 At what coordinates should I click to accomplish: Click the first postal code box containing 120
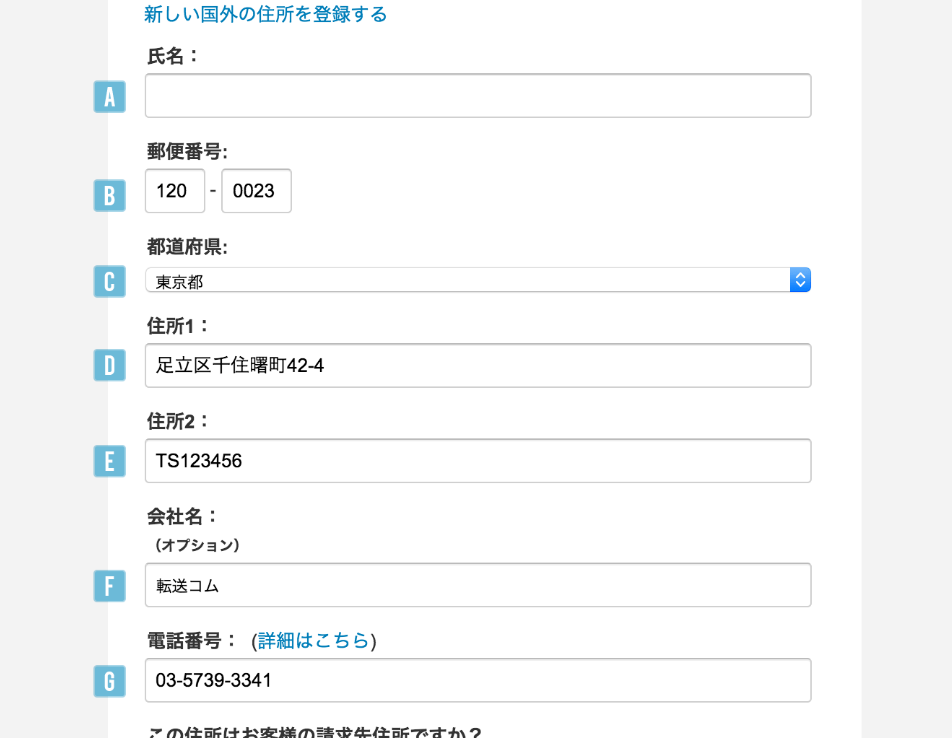(x=175, y=191)
